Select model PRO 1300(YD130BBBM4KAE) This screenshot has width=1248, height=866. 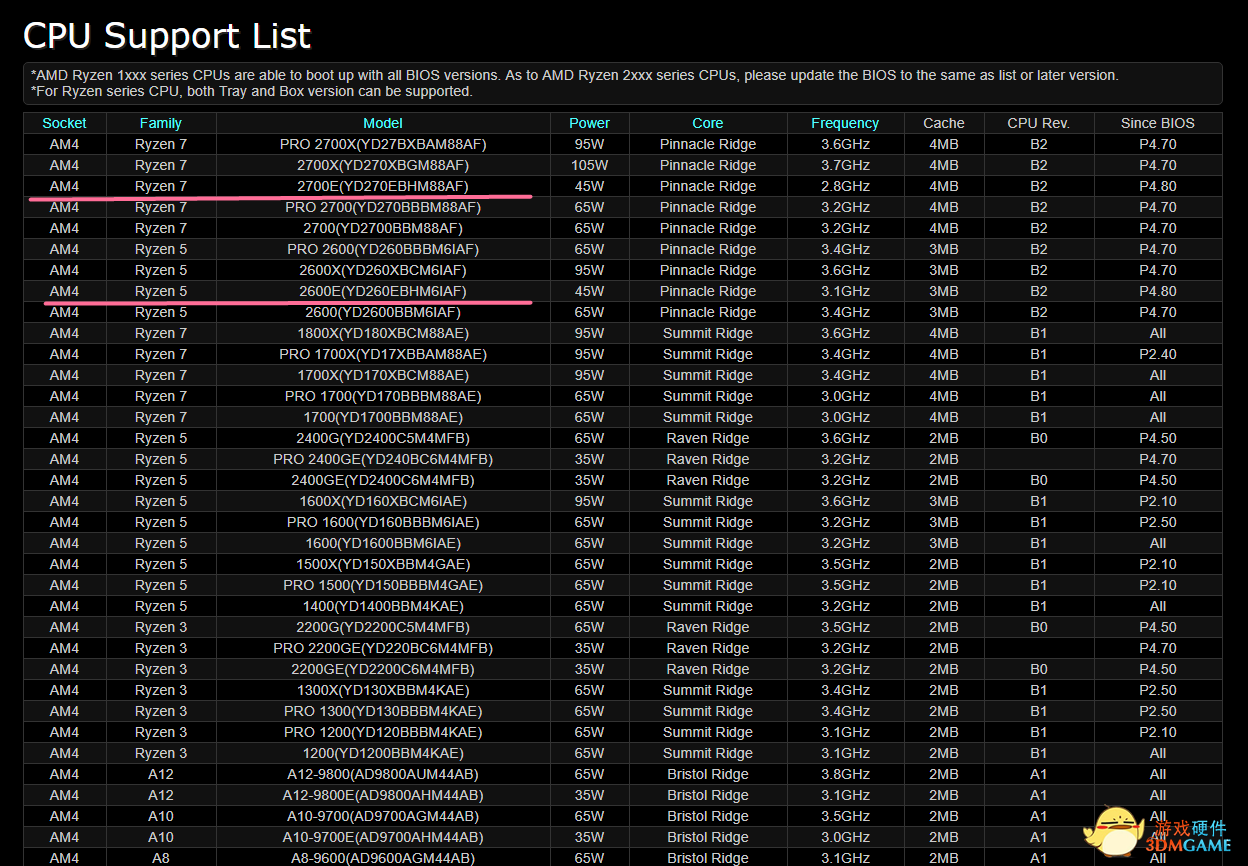click(383, 711)
